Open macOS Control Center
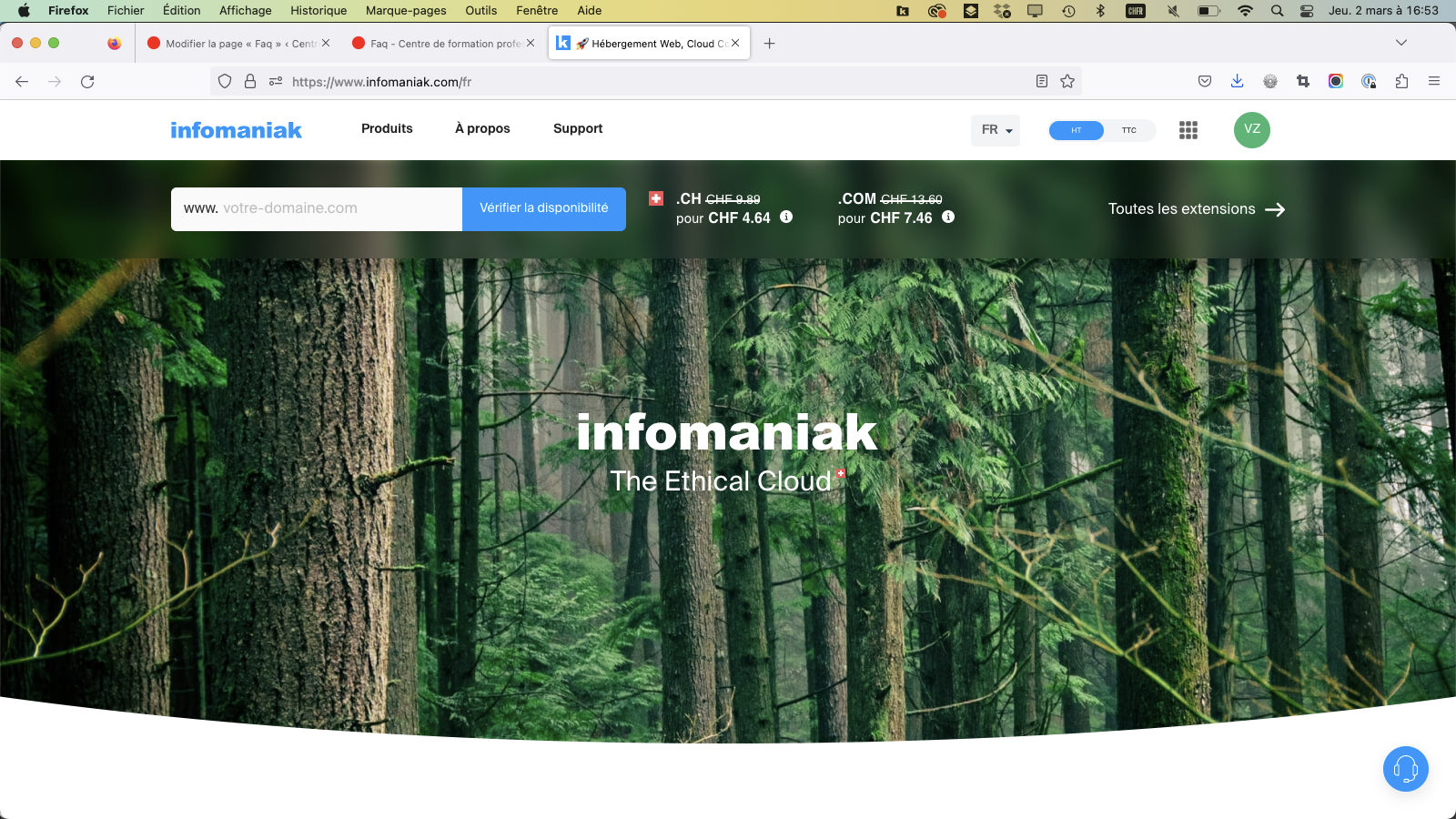 tap(1307, 11)
